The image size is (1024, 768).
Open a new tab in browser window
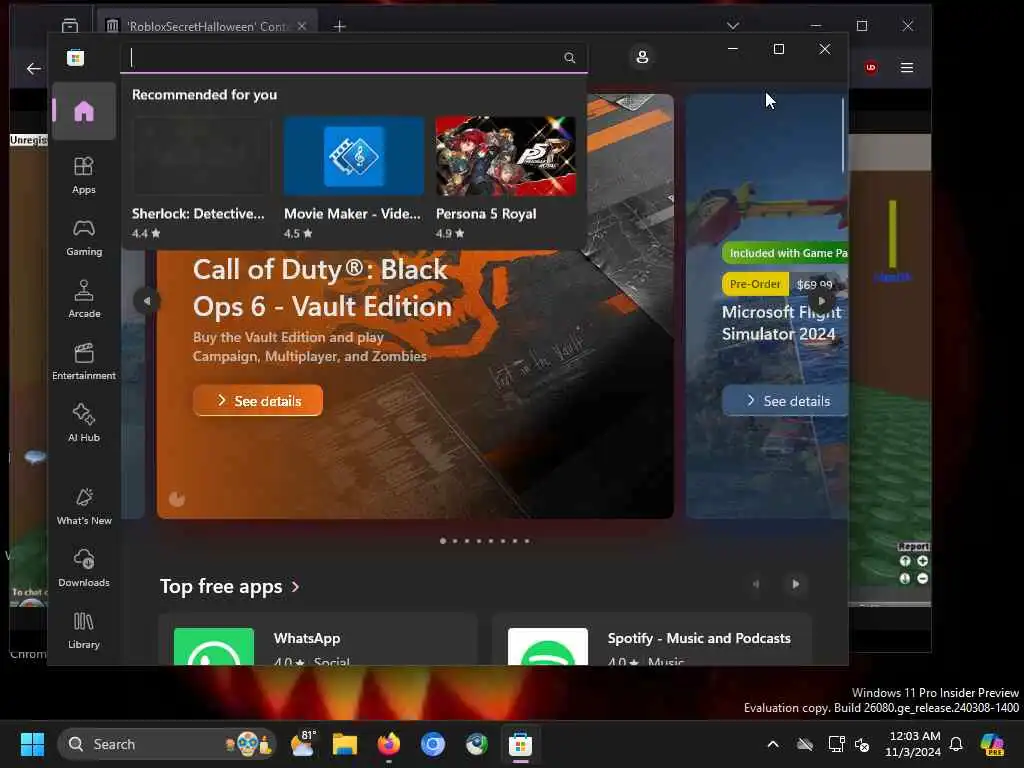pyautogui.click(x=339, y=26)
